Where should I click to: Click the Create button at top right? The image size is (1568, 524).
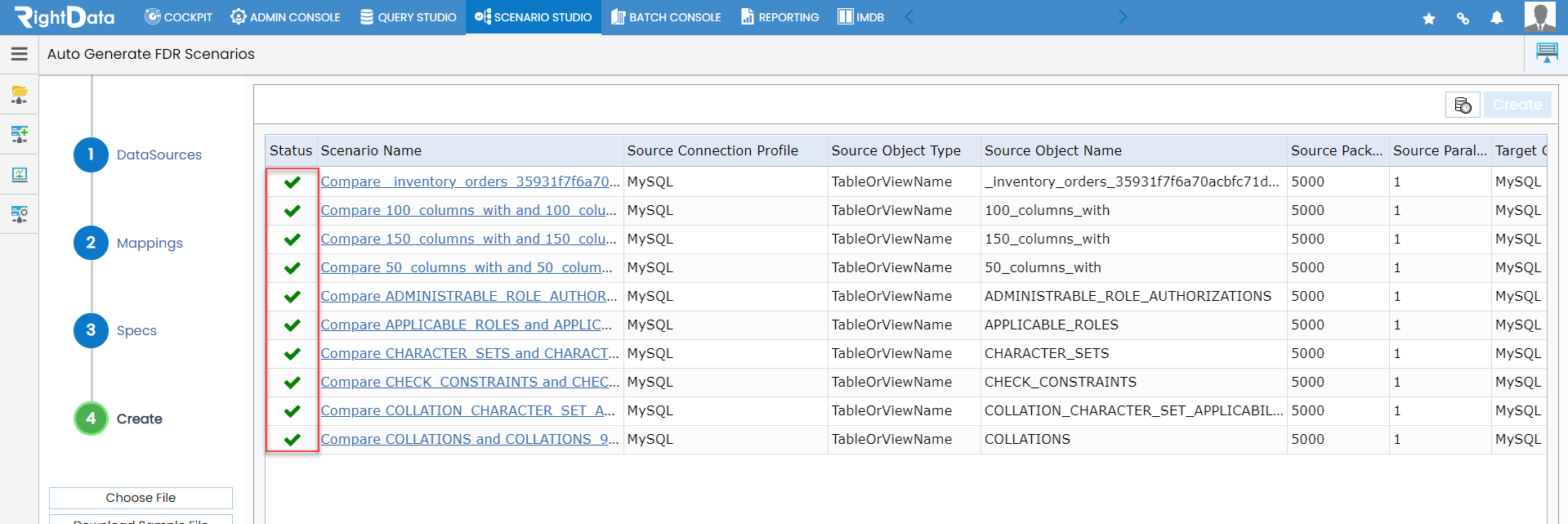click(1517, 105)
